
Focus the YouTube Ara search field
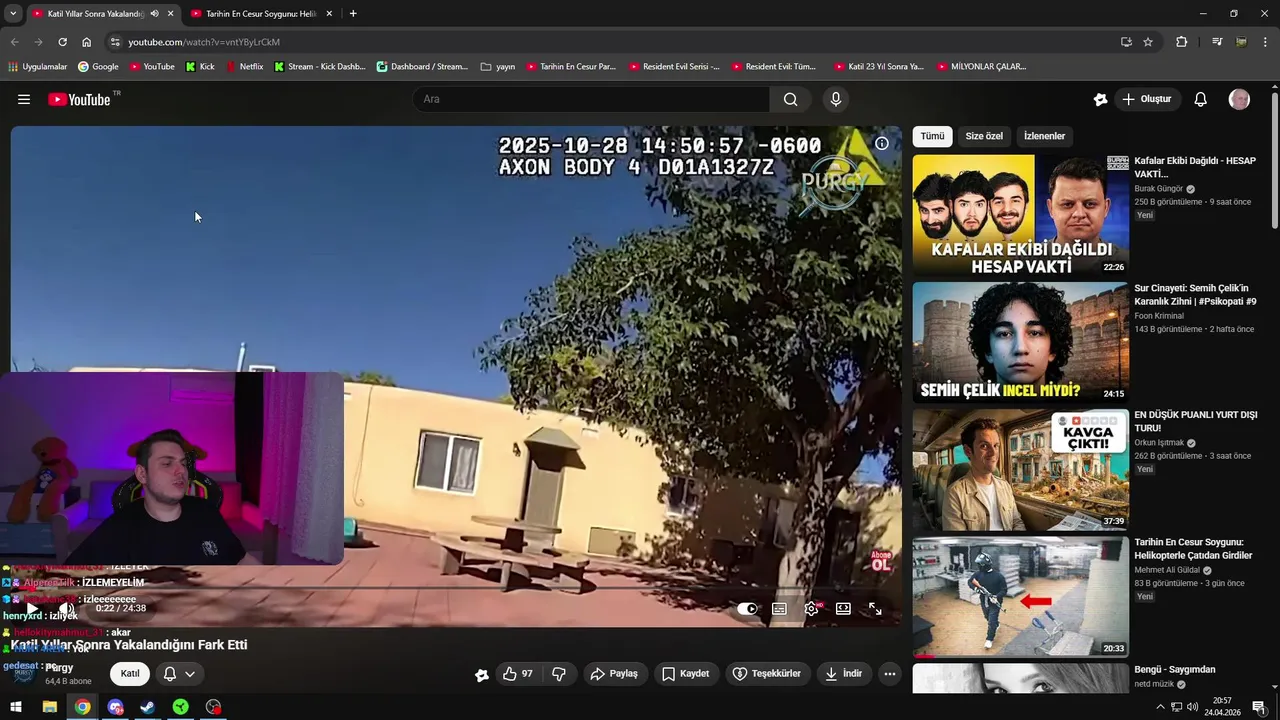[x=591, y=99]
